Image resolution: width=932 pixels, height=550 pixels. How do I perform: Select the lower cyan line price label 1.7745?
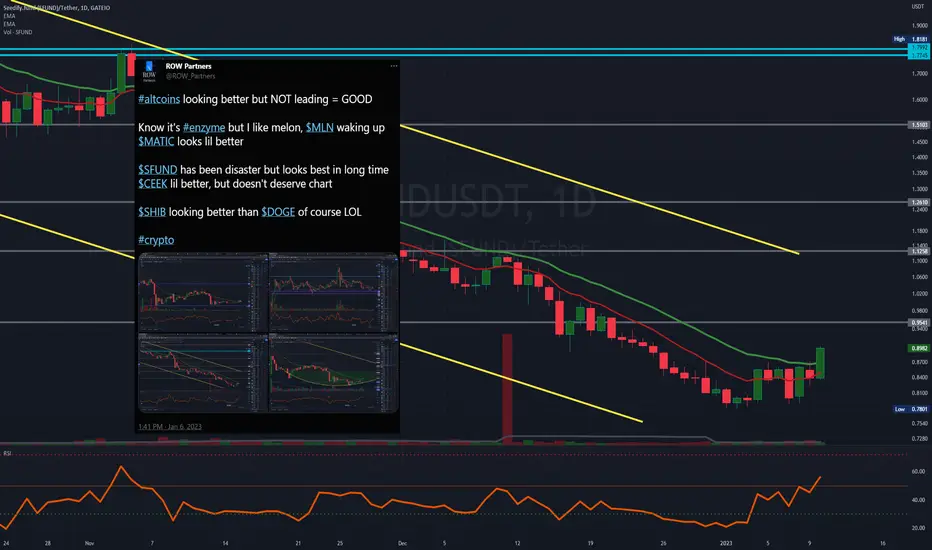point(919,55)
